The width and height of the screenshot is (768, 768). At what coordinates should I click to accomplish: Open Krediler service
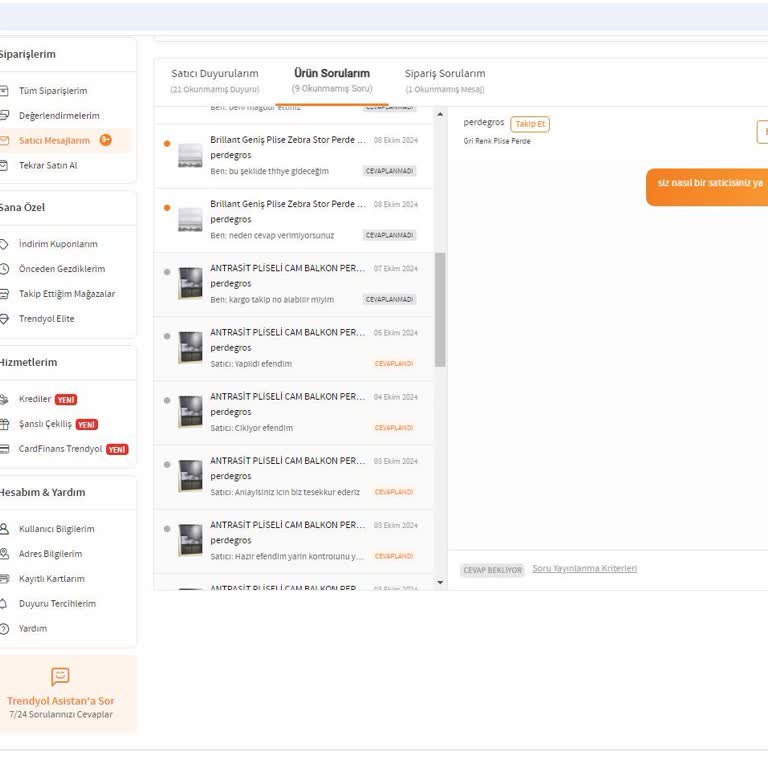[x=35, y=399]
